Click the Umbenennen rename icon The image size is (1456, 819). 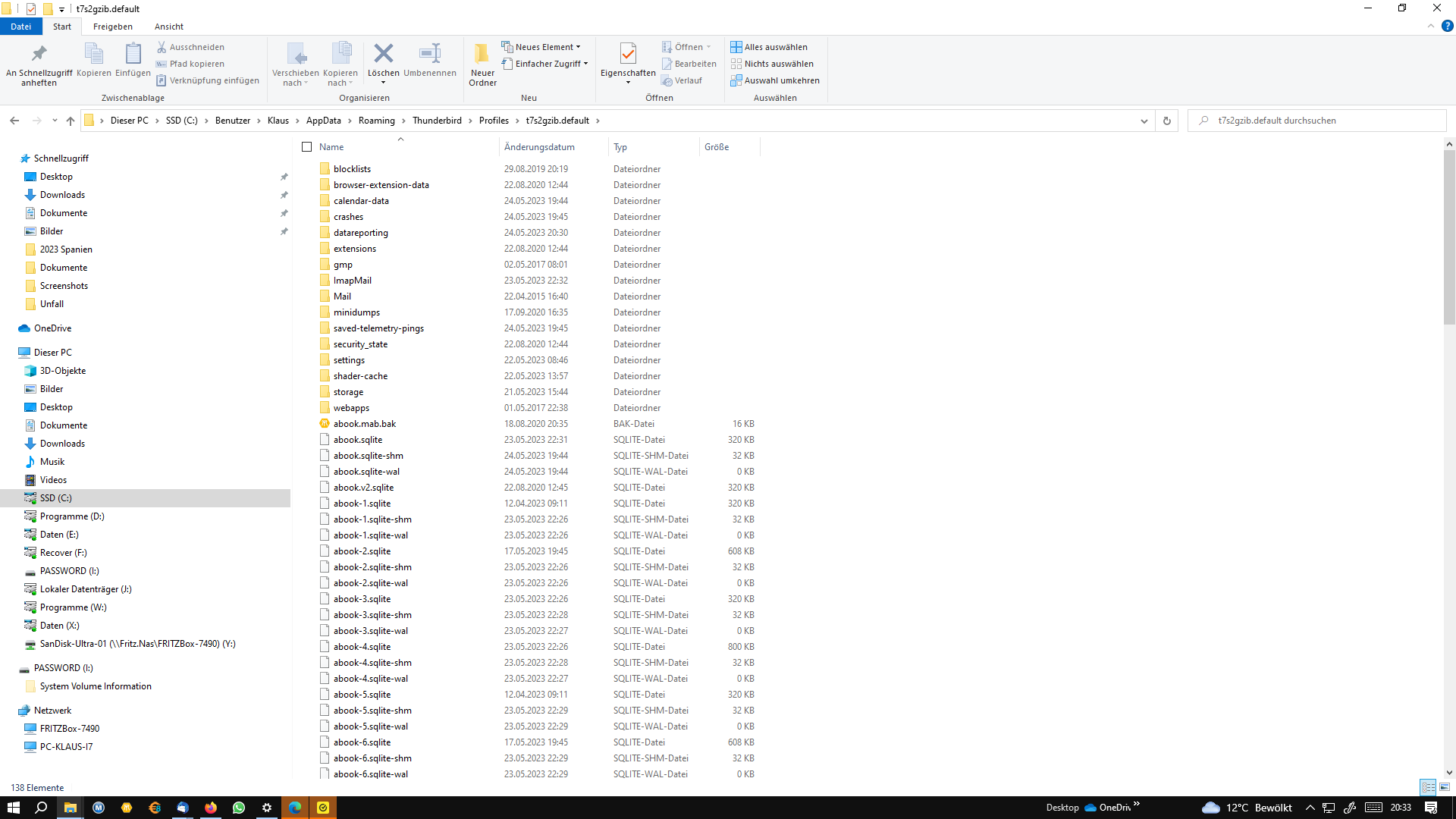(x=429, y=55)
